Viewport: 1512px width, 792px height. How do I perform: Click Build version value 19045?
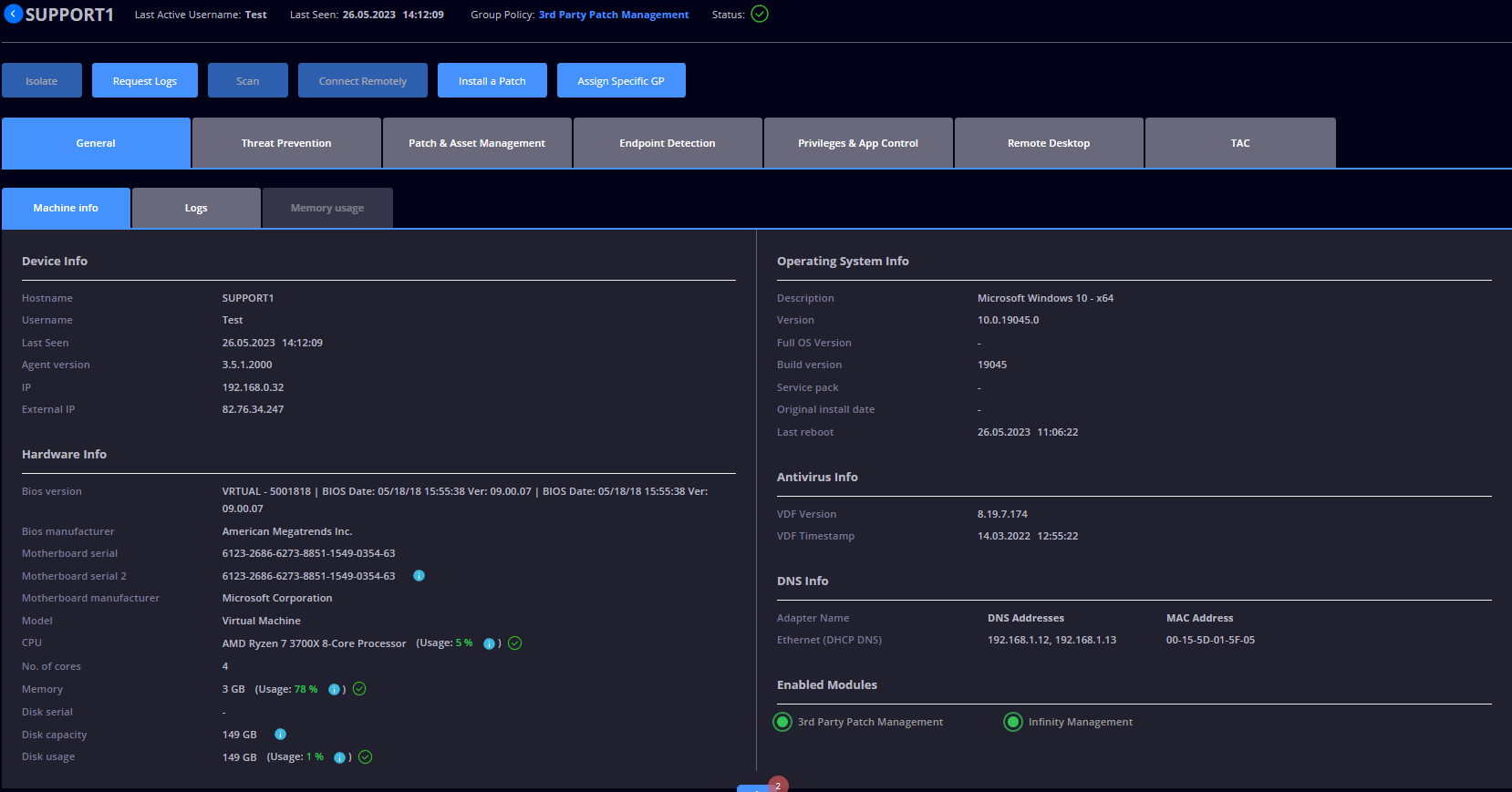[992, 365]
